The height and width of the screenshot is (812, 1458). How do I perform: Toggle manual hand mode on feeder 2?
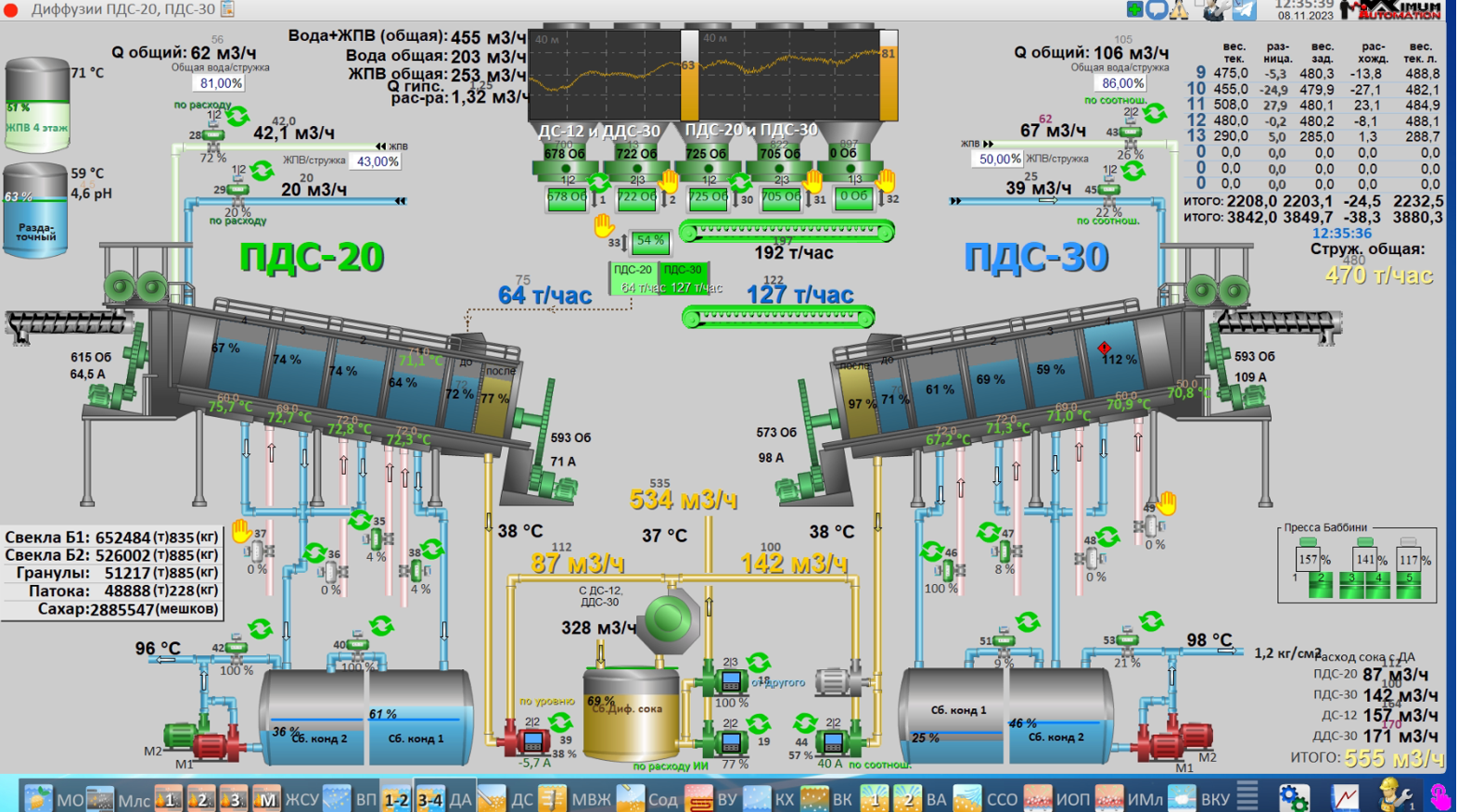point(668,181)
